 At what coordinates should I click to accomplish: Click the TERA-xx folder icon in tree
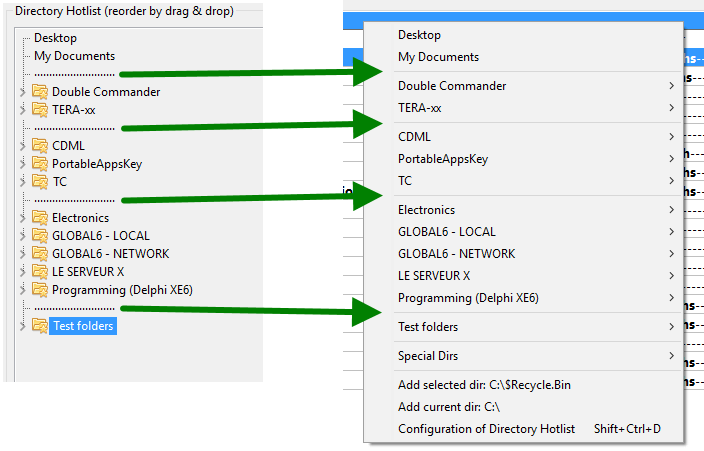pyautogui.click(x=40, y=110)
